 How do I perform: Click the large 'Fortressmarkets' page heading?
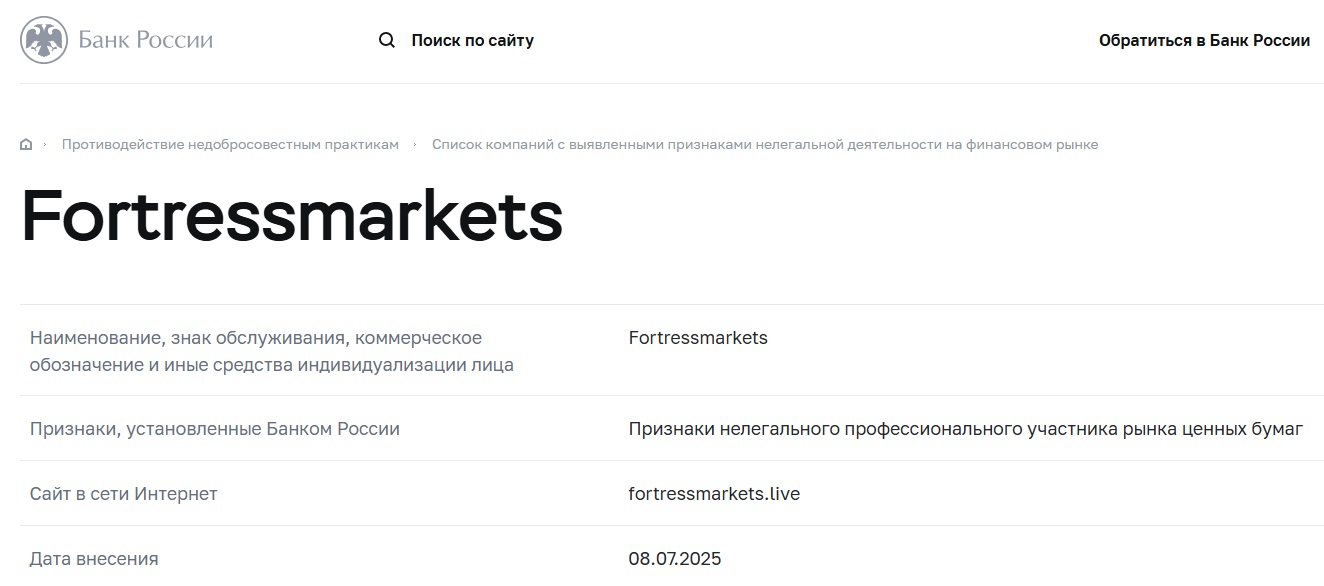click(x=292, y=218)
